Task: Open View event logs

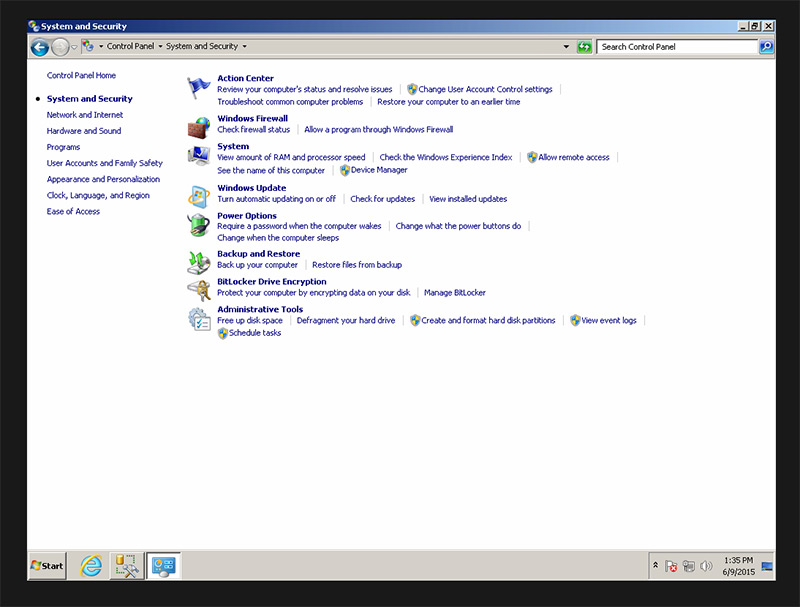Action: point(609,320)
